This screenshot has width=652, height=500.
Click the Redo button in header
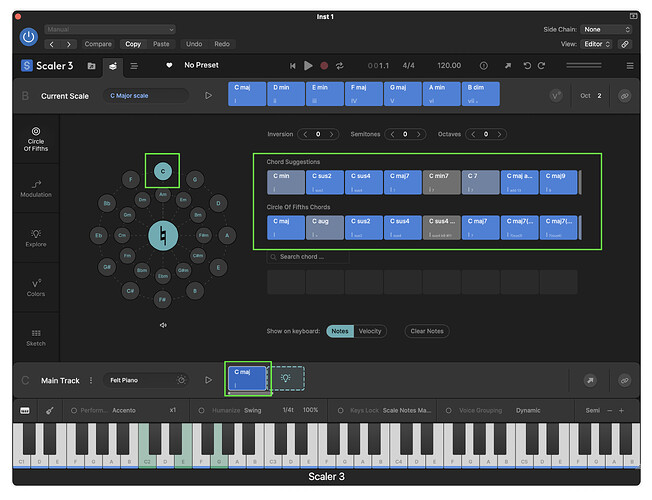point(222,44)
